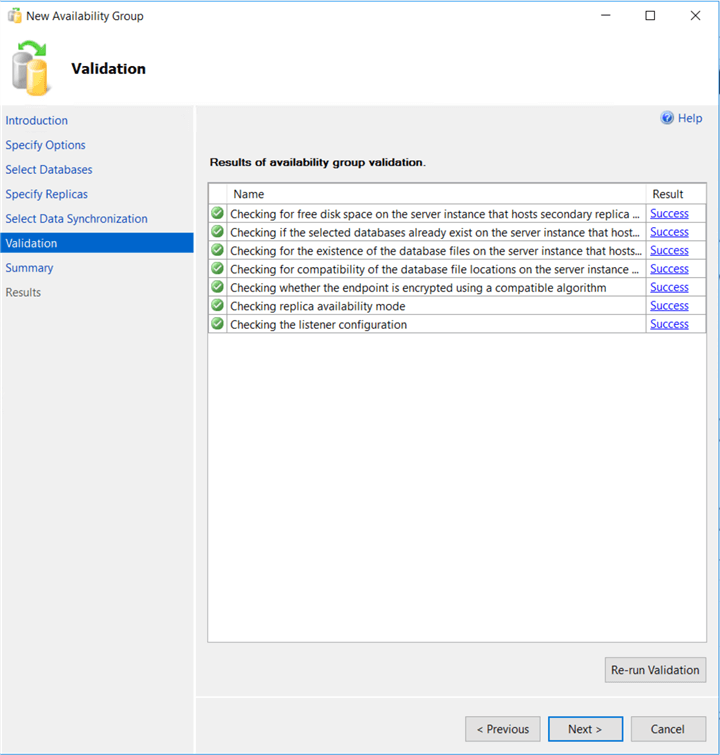Viewport: 720px width, 755px height.
Task: Click the Result column header
Action: click(676, 194)
